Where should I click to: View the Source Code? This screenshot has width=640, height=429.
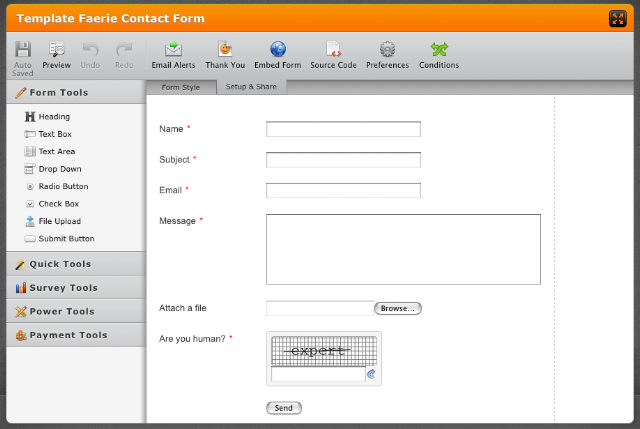point(333,55)
